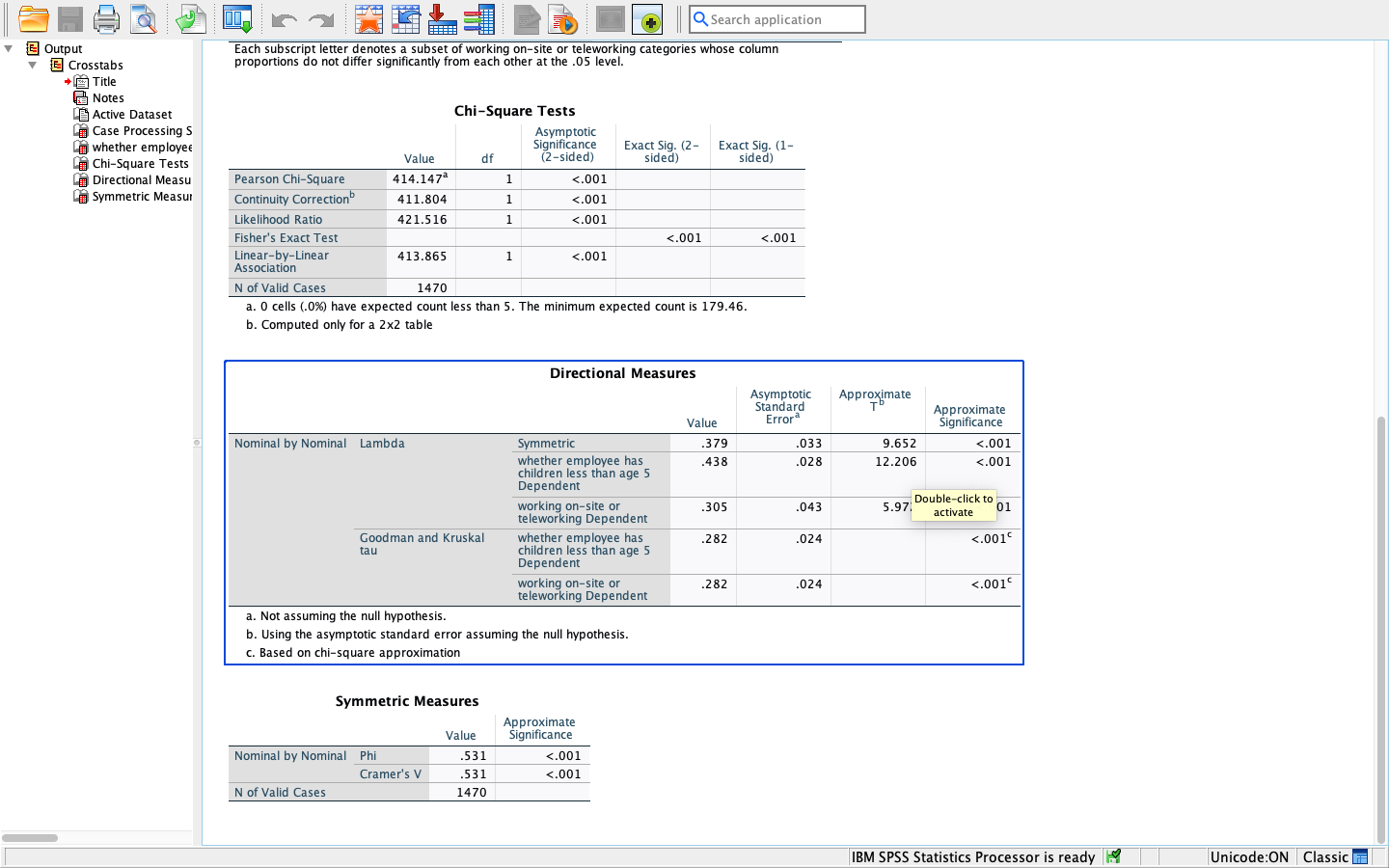Click the Variables icon in the toolbar

pos(478,19)
